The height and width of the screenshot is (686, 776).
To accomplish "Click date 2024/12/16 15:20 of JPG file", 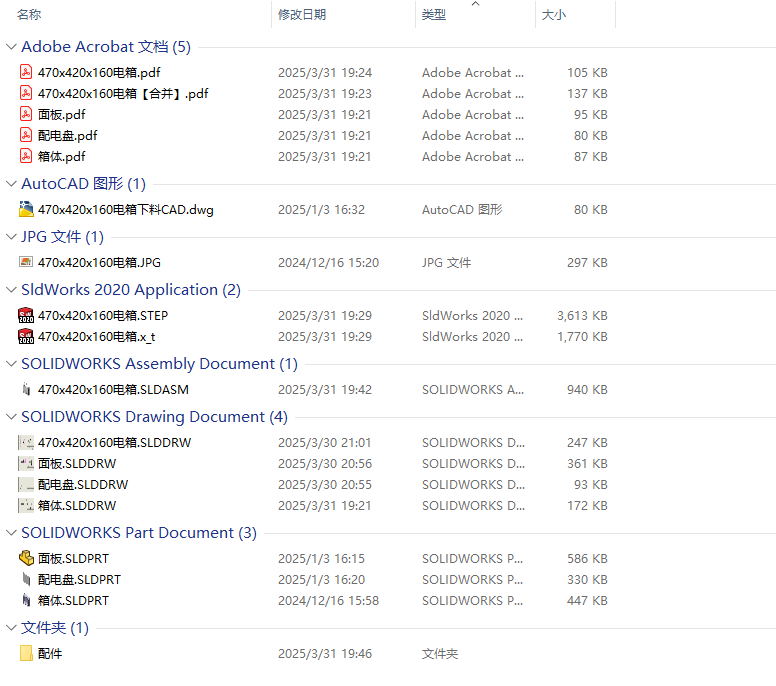I will 329,262.
